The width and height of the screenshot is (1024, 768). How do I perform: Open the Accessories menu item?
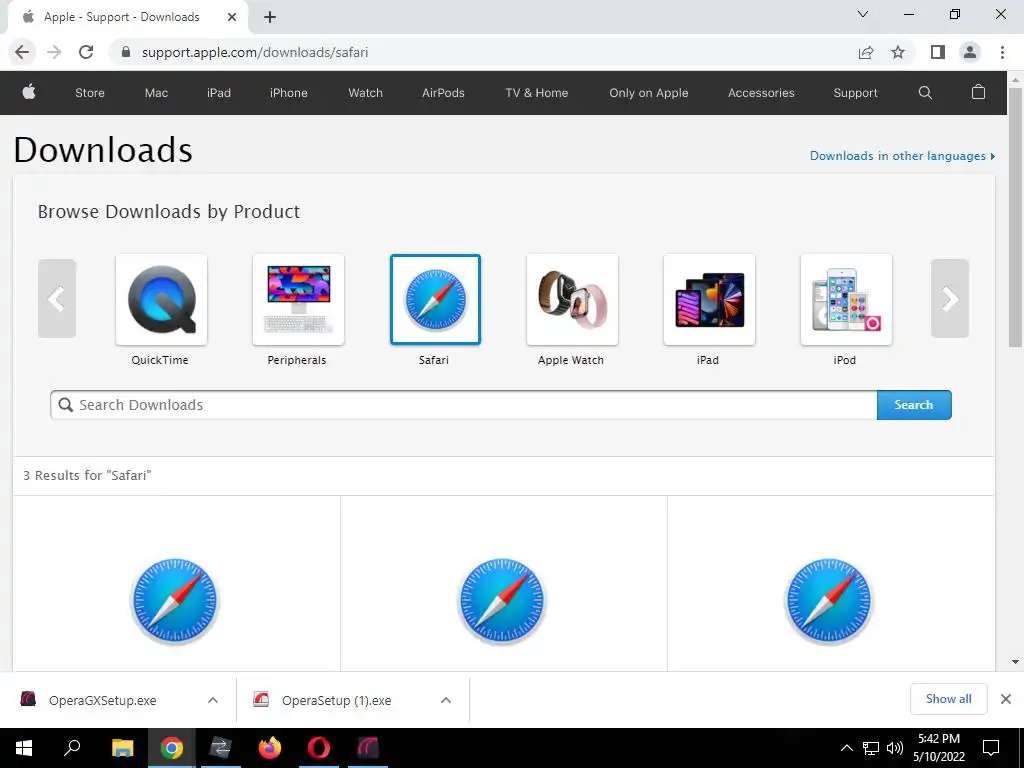[761, 93]
